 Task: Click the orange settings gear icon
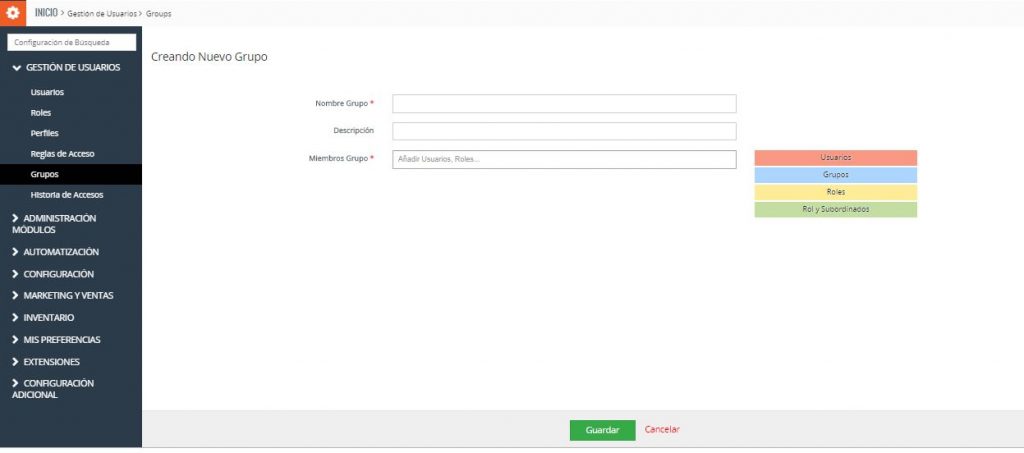click(x=13, y=13)
